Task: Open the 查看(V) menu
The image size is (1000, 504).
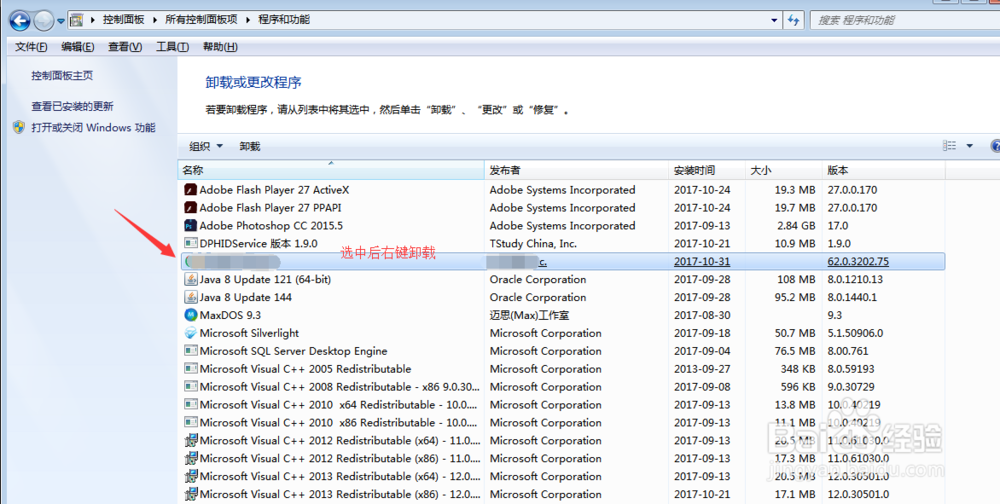Action: (x=125, y=47)
